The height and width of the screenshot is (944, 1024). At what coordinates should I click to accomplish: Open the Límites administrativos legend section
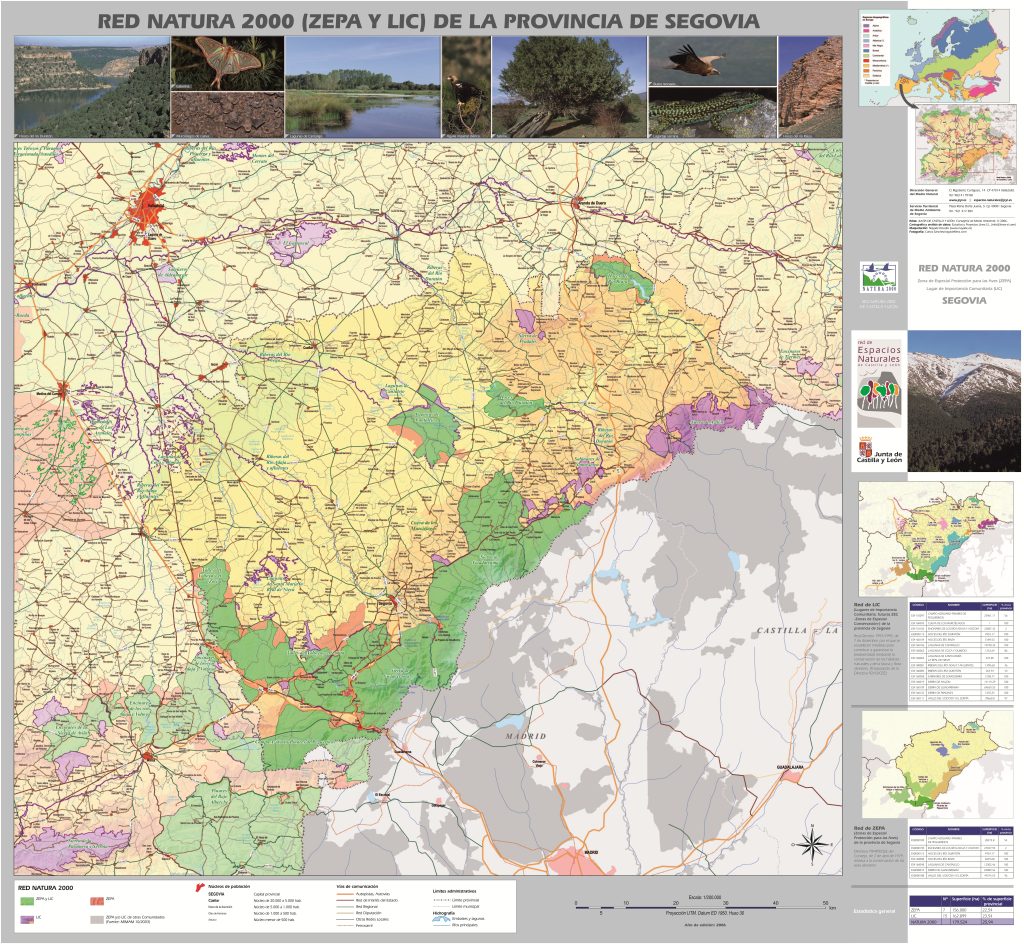coord(455,891)
